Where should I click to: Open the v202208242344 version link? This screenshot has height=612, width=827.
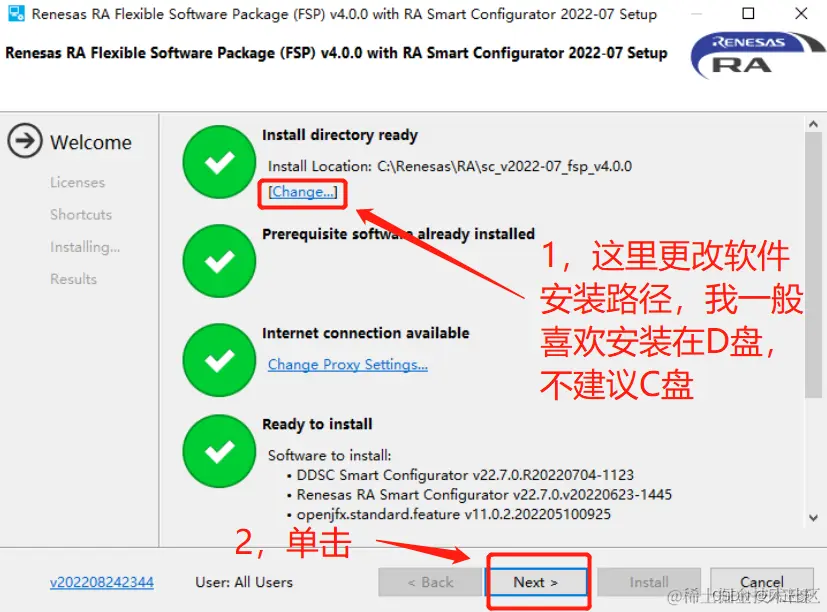pyautogui.click(x=102, y=582)
